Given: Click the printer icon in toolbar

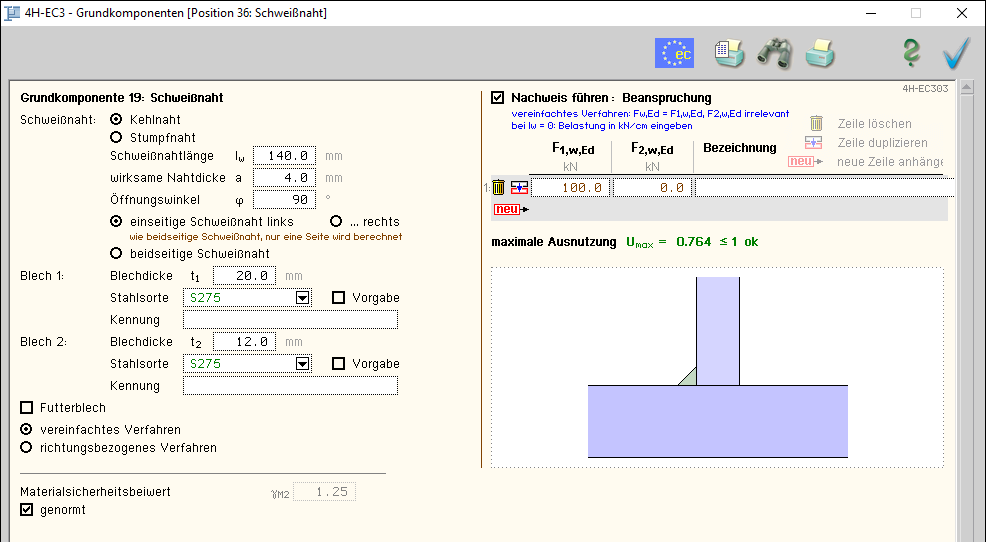Looking at the screenshot, I should (x=820, y=52).
